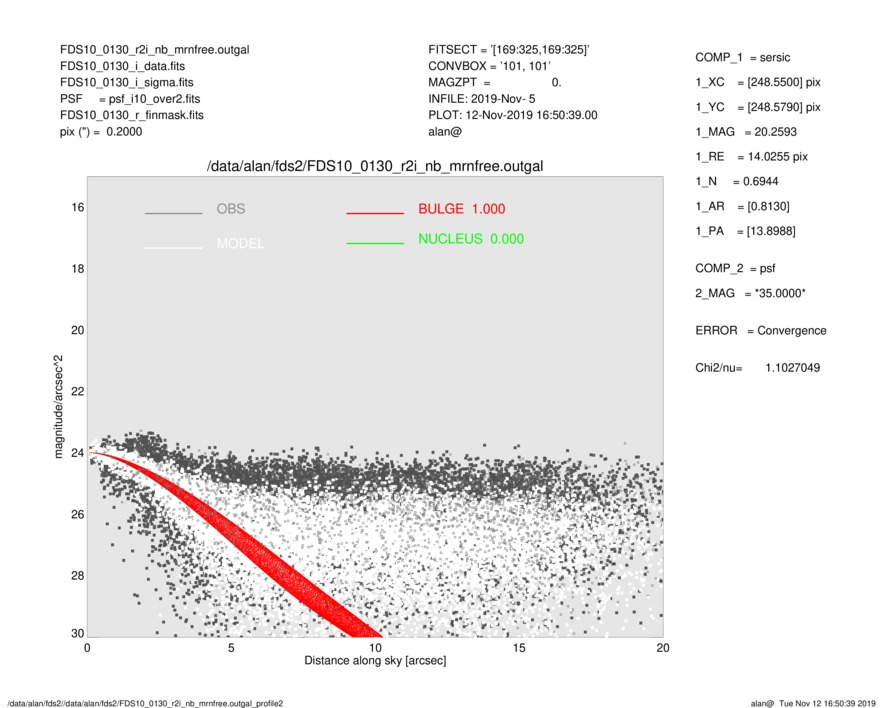Click the pix (") = 0.2000 value
The width and height of the screenshot is (885, 708).
101,132
